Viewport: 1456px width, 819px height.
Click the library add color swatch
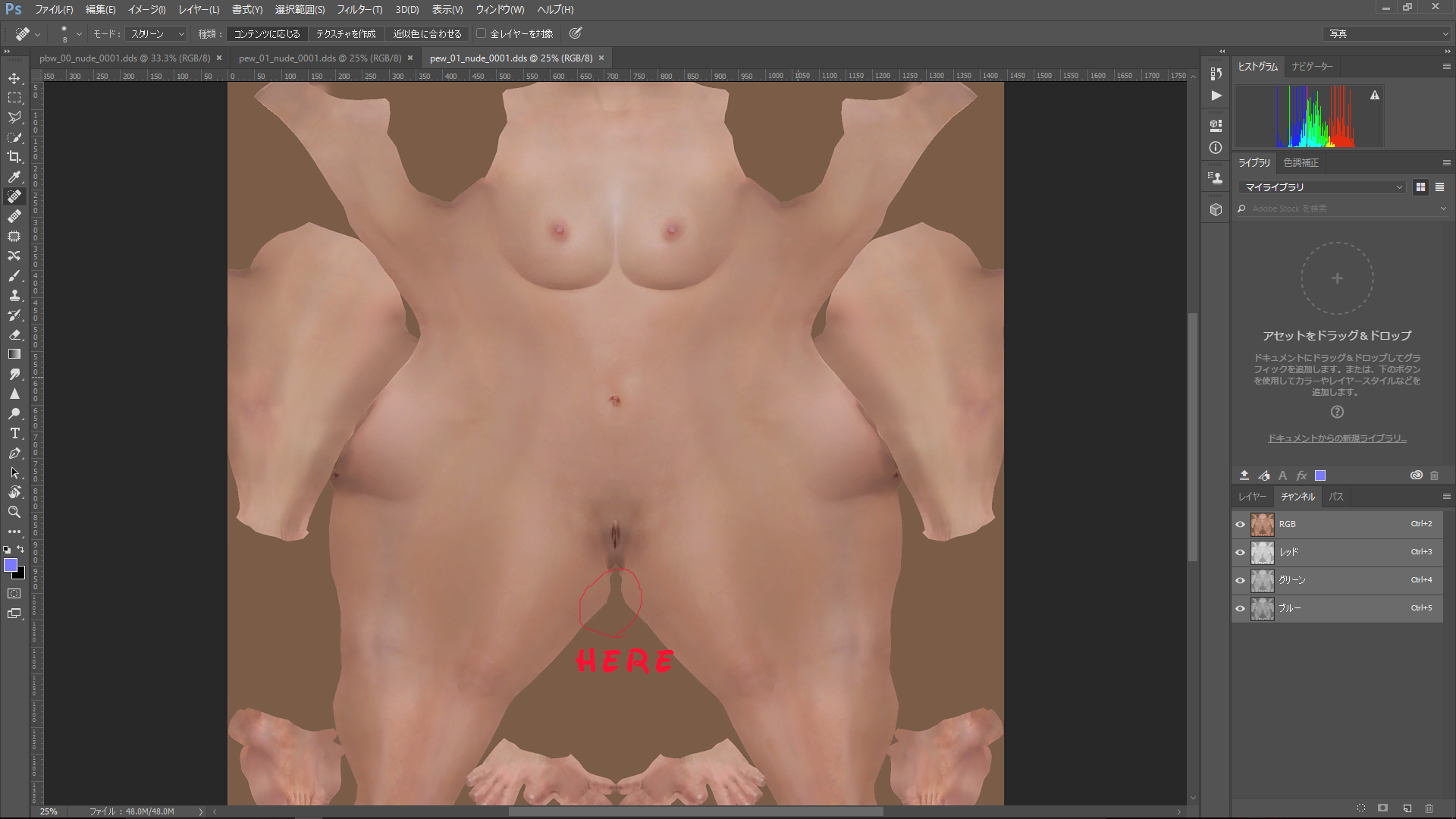[1320, 475]
